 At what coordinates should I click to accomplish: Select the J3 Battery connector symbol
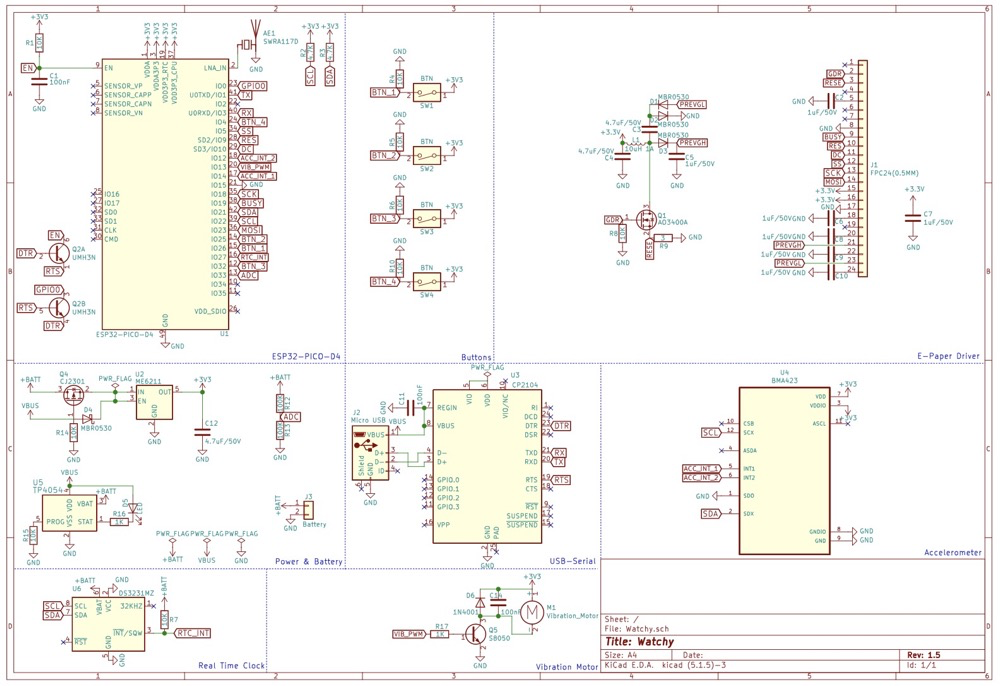pyautogui.click(x=306, y=511)
